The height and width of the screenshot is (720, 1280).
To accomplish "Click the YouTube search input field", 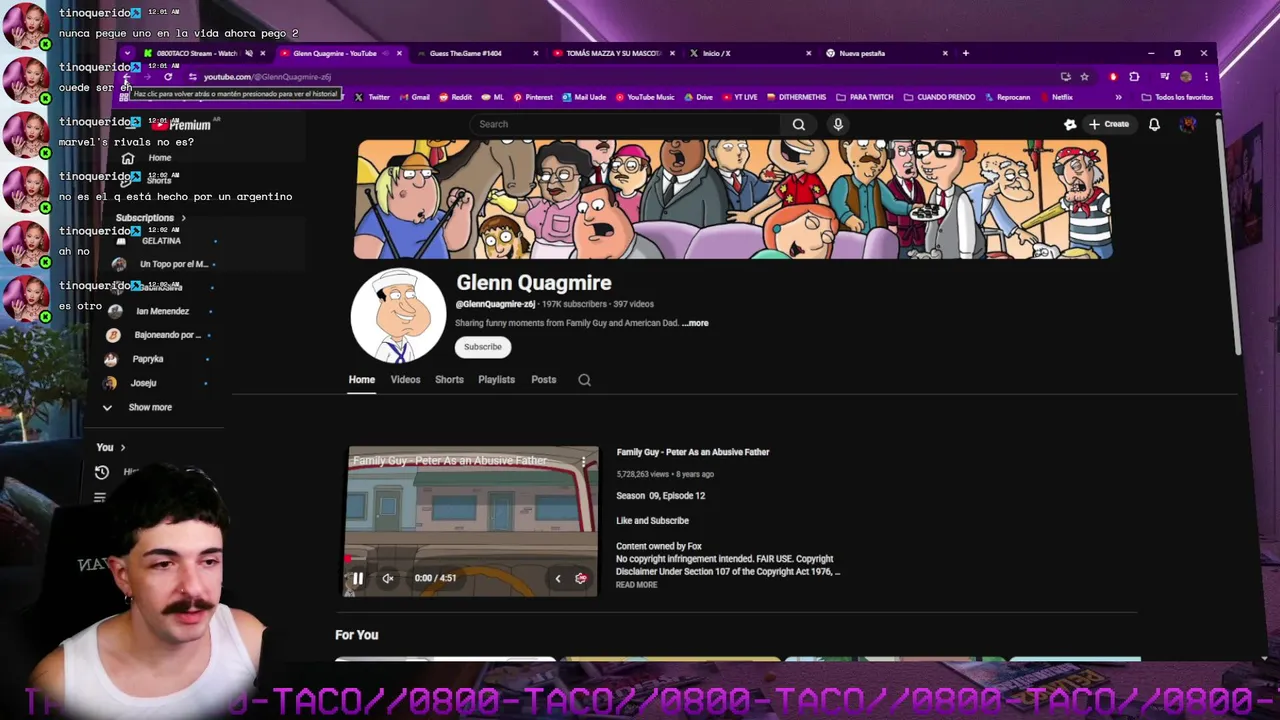I will pos(628,124).
